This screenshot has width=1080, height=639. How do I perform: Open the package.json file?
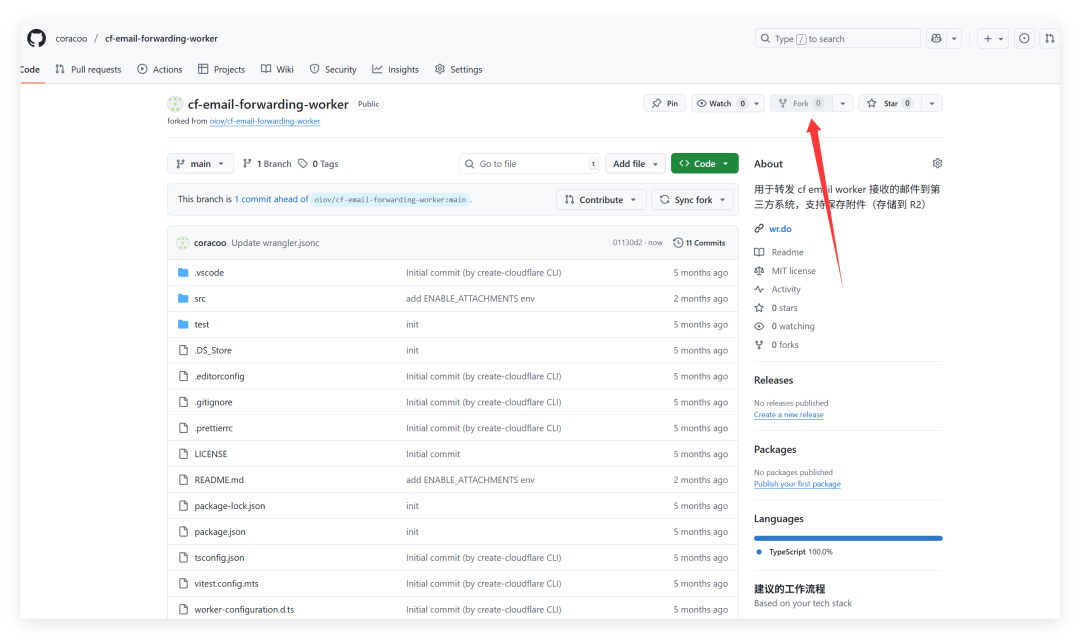[x=220, y=532]
